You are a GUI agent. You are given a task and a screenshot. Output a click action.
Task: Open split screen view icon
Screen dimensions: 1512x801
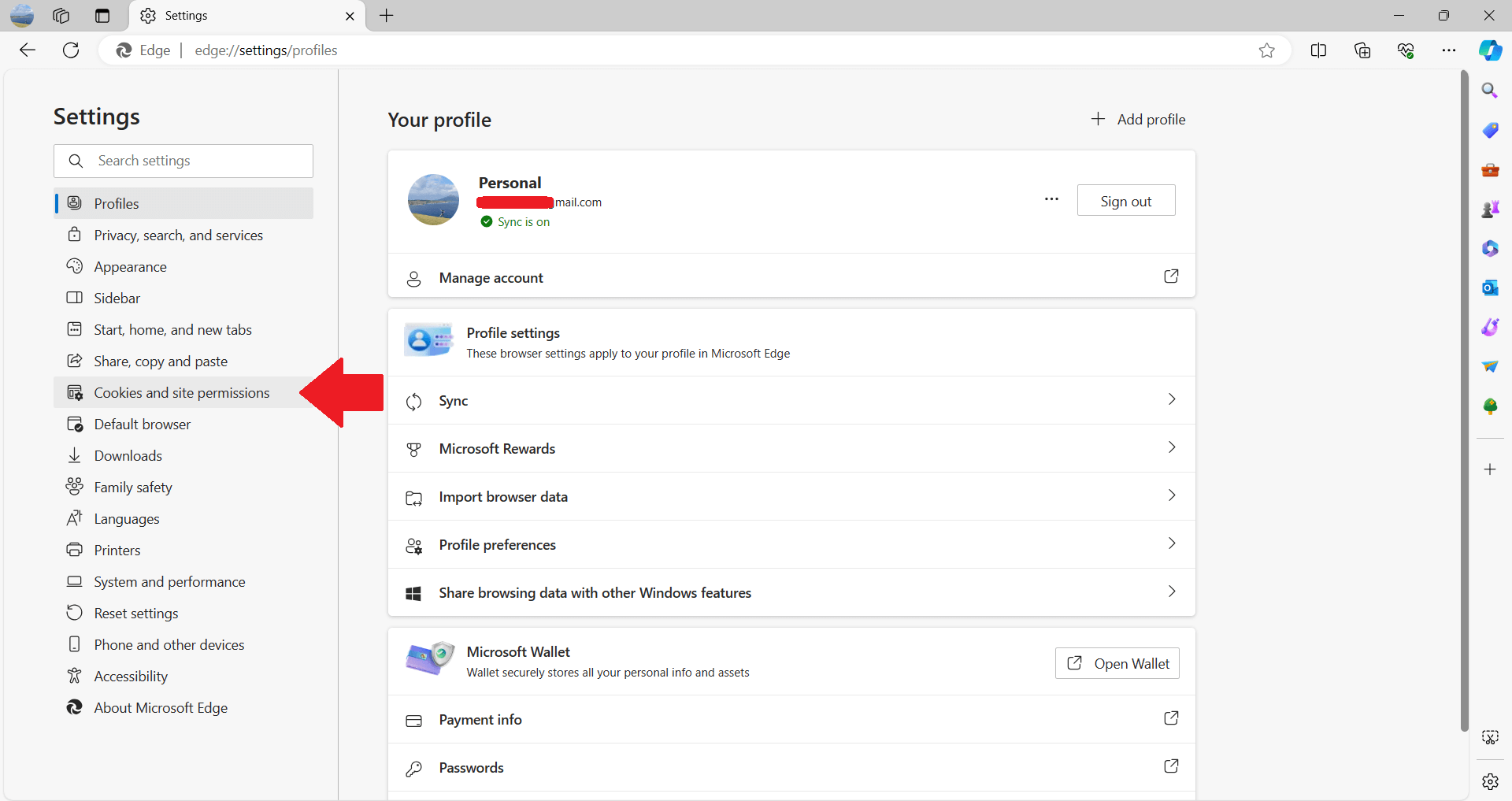click(1318, 50)
